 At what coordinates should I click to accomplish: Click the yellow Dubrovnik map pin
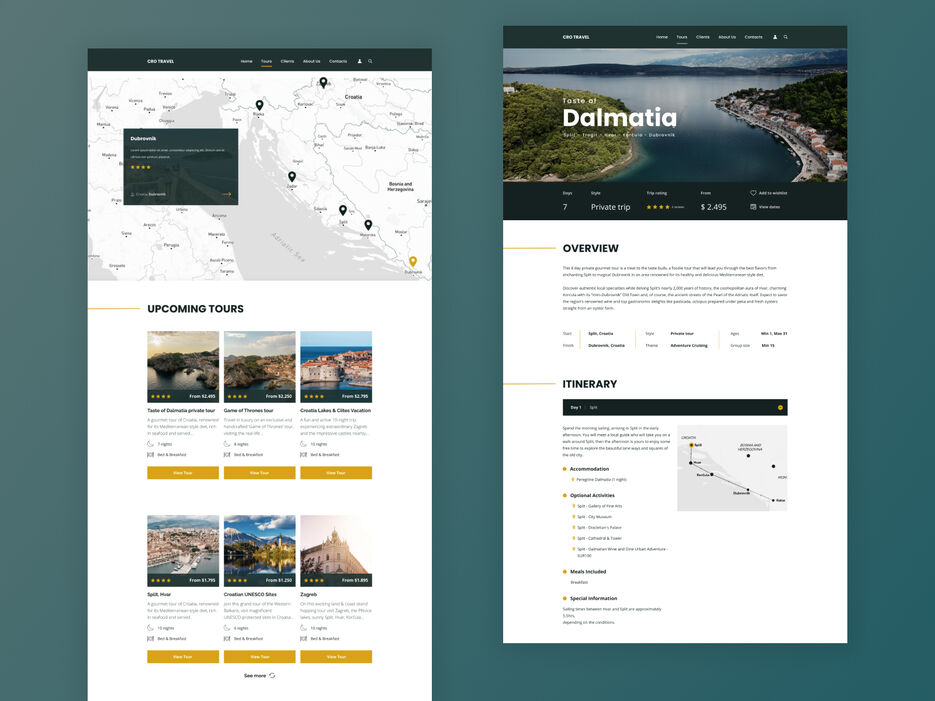coord(412,262)
